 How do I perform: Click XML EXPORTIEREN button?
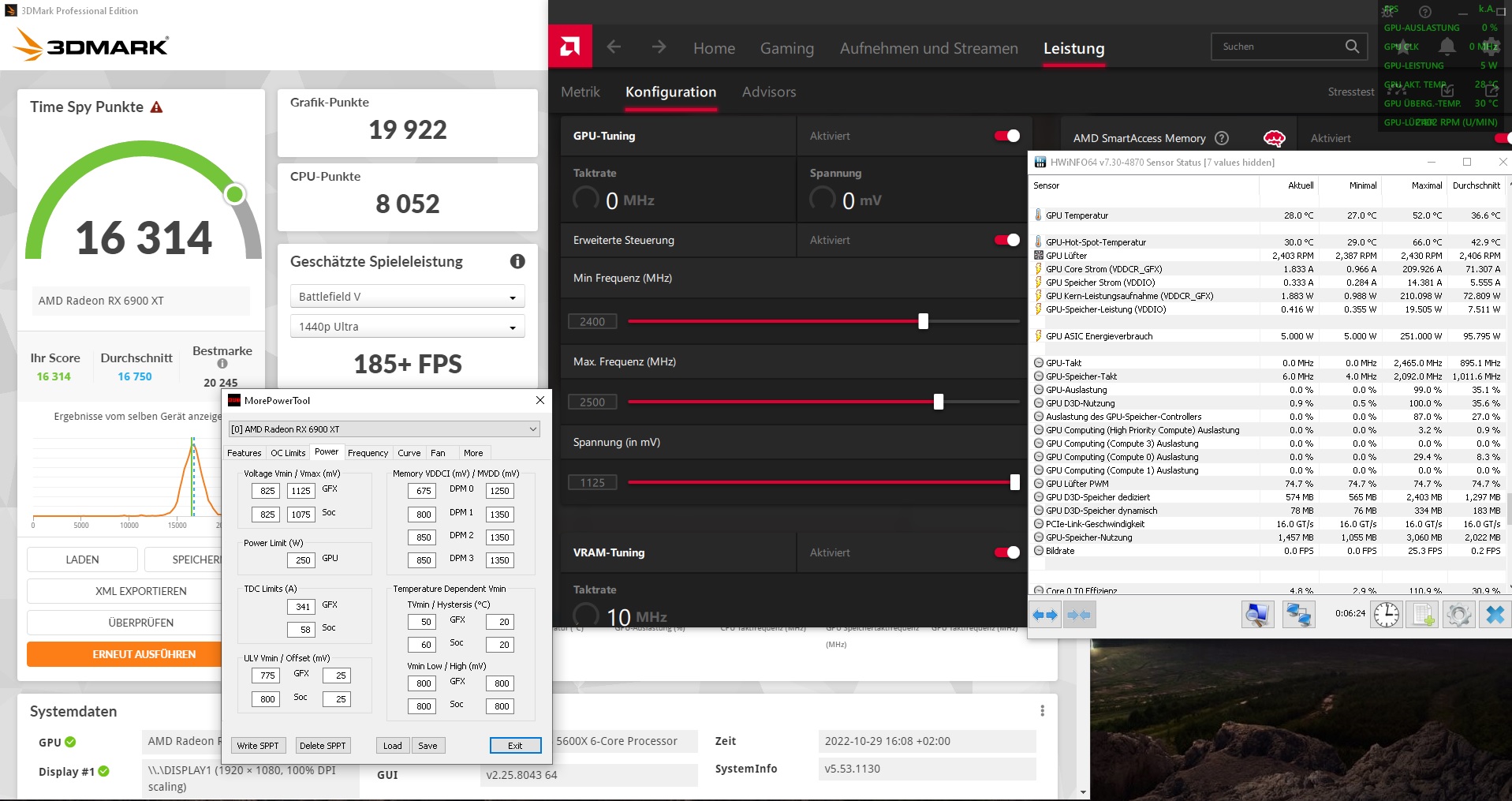pyautogui.click(x=140, y=591)
